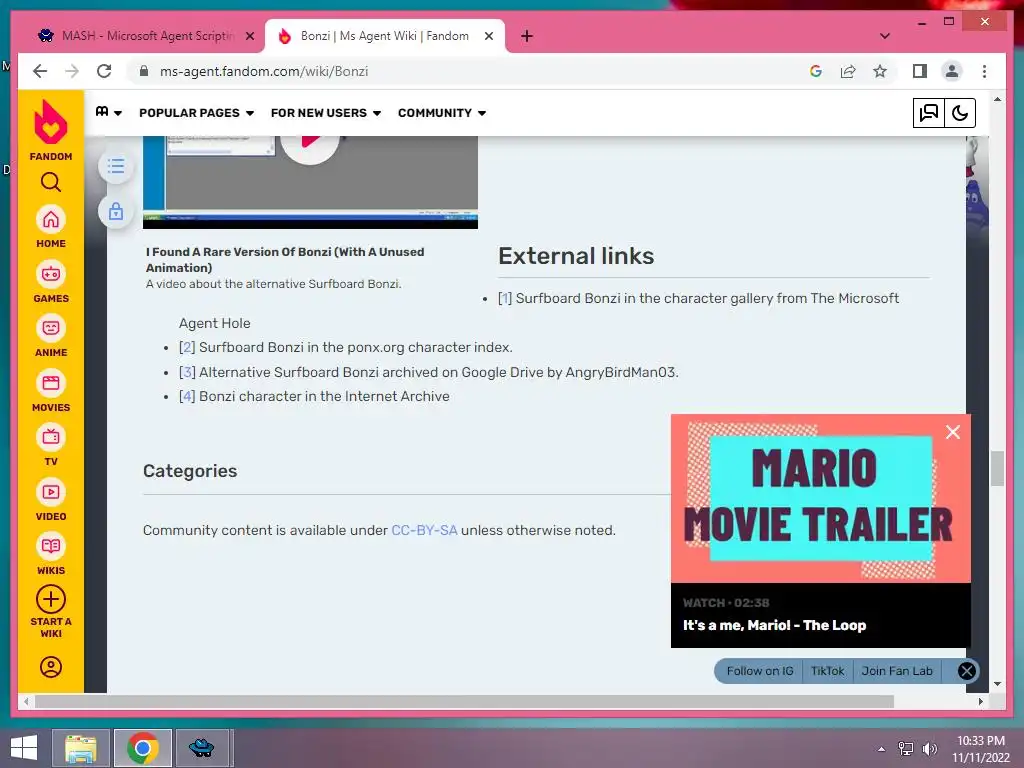This screenshot has width=1024, height=768.
Task: Open the Video sidebar icon
Action: tap(50, 492)
